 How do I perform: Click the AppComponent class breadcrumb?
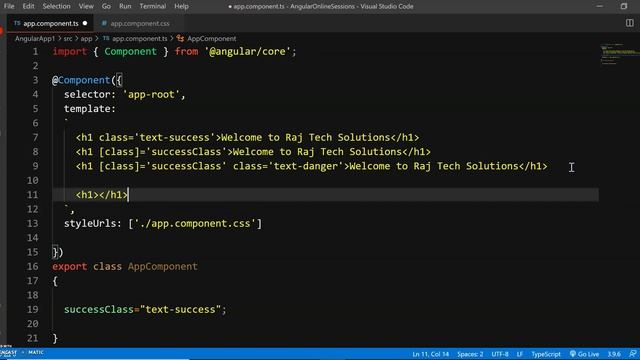(211, 38)
